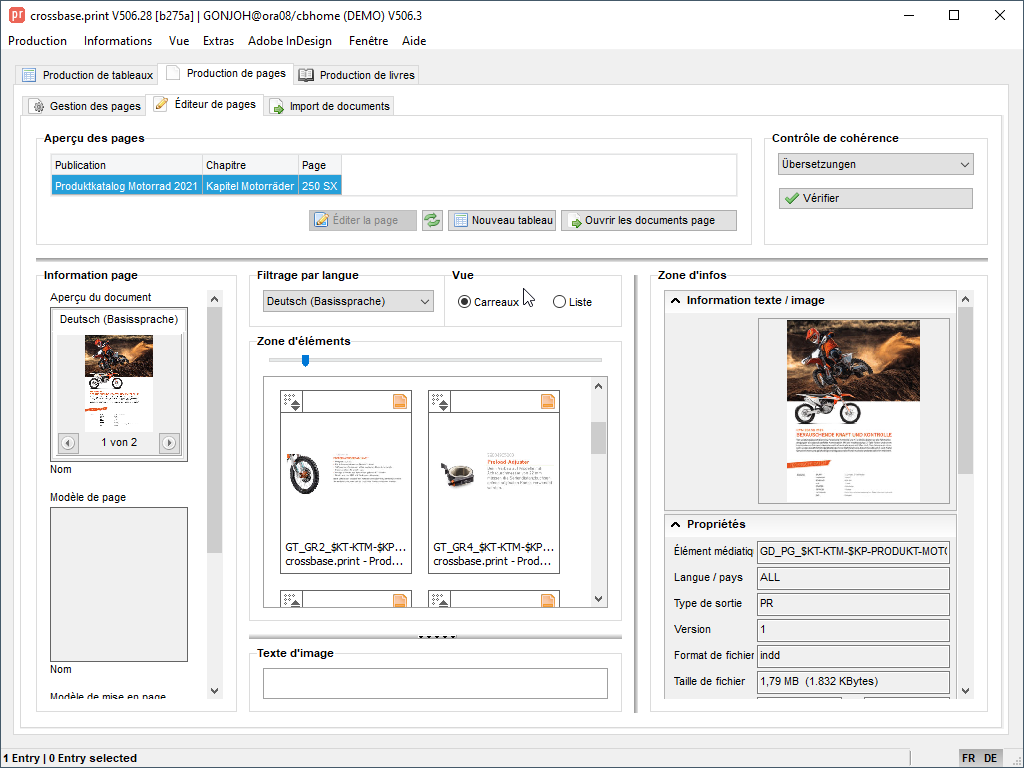Image resolution: width=1024 pixels, height=768 pixels.
Task: Click reorder handle icon on GT_GR2 tile
Action: click(292, 402)
